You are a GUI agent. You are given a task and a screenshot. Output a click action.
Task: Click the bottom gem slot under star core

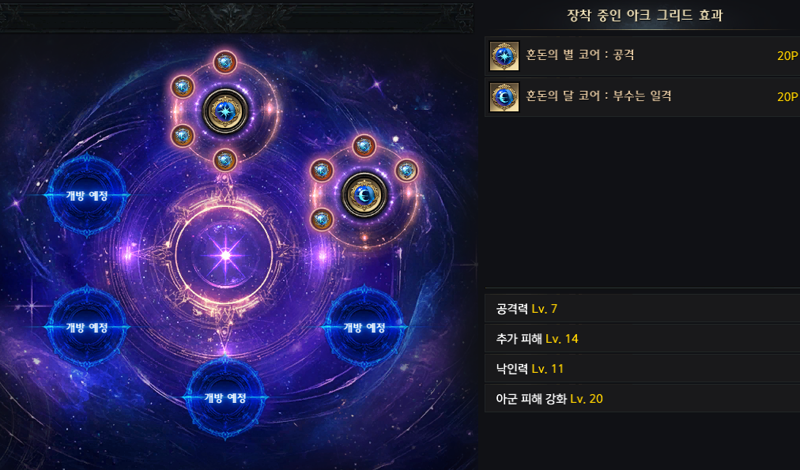[225, 160]
